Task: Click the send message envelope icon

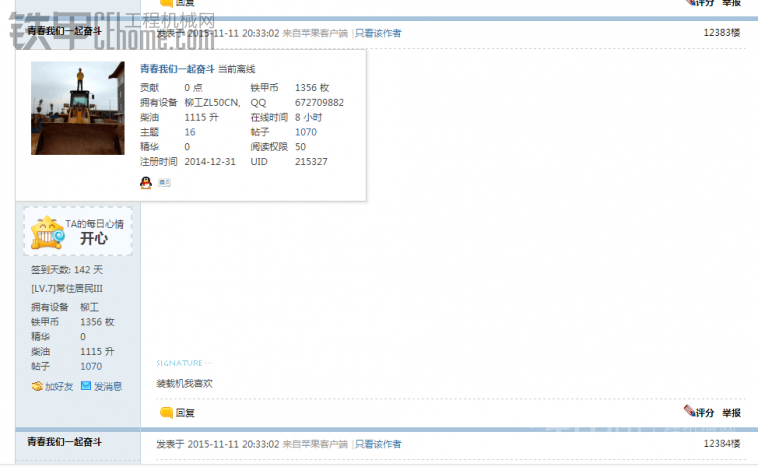Action: click(x=86, y=386)
